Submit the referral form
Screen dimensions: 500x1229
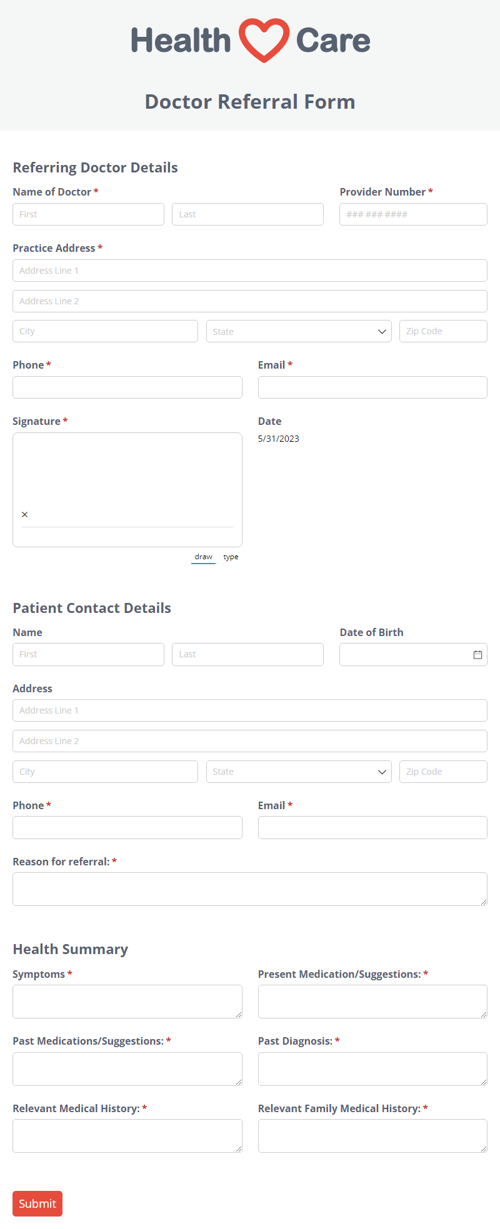pyautogui.click(x=37, y=1203)
